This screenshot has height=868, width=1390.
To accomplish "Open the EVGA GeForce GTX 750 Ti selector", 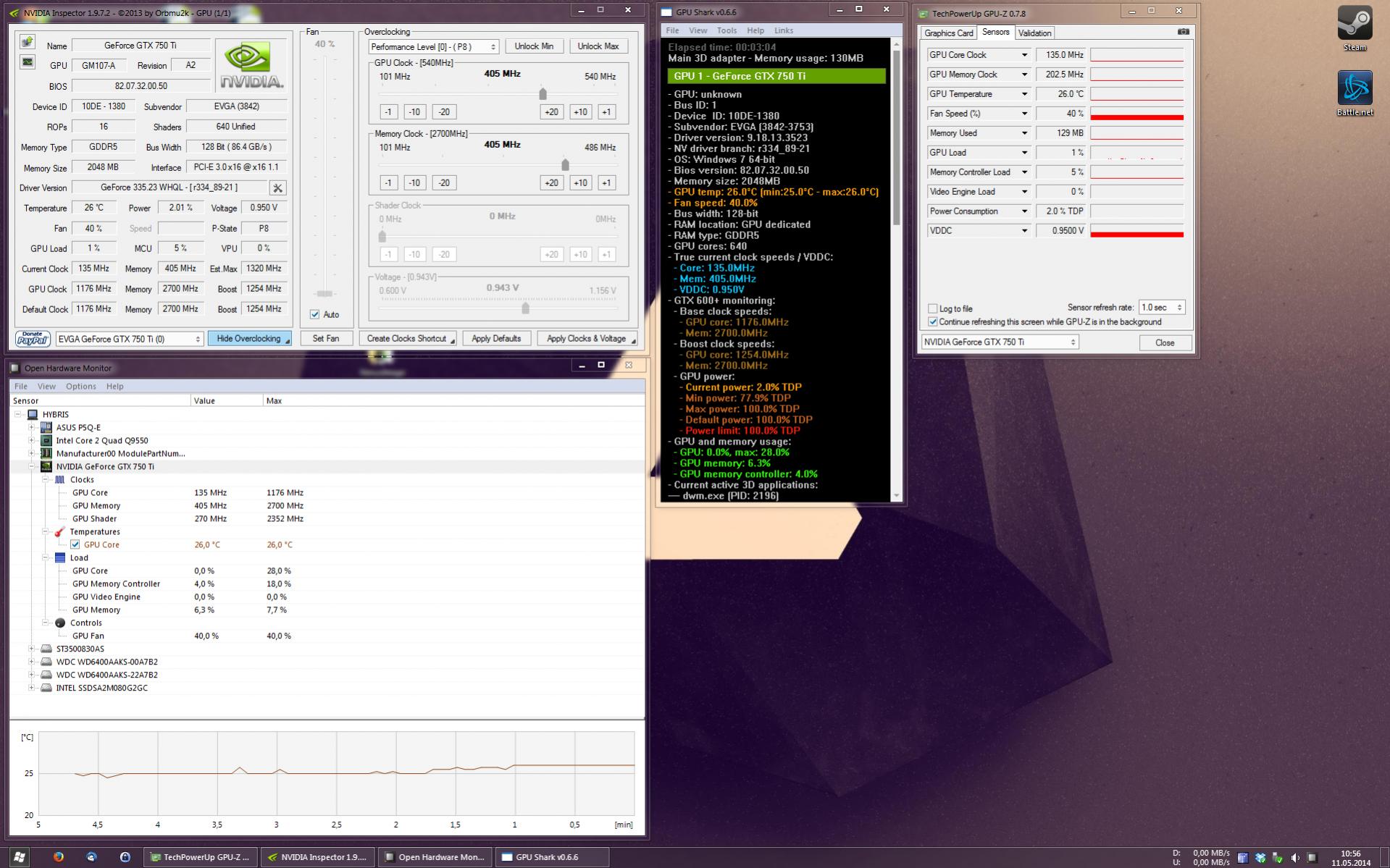I will click(130, 339).
